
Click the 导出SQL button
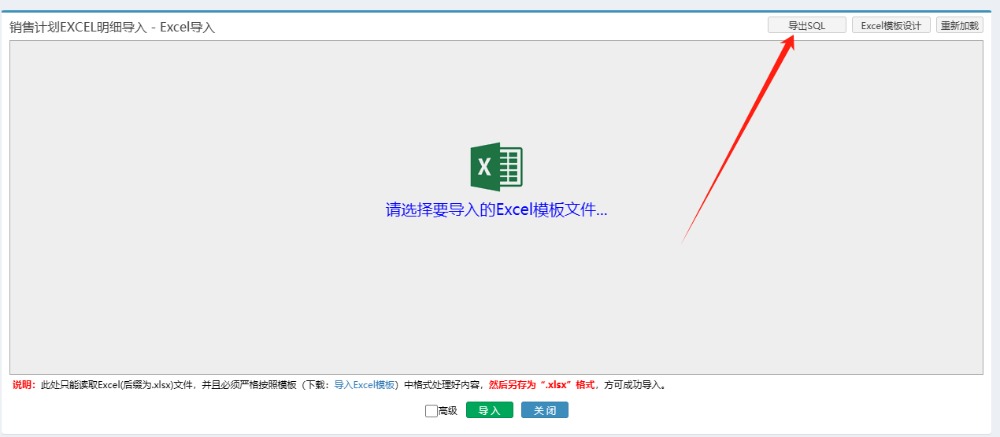point(806,26)
